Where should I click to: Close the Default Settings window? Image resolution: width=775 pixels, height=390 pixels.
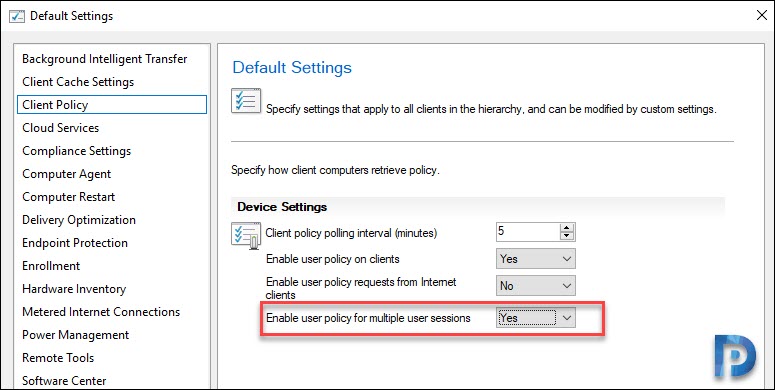[762, 15]
